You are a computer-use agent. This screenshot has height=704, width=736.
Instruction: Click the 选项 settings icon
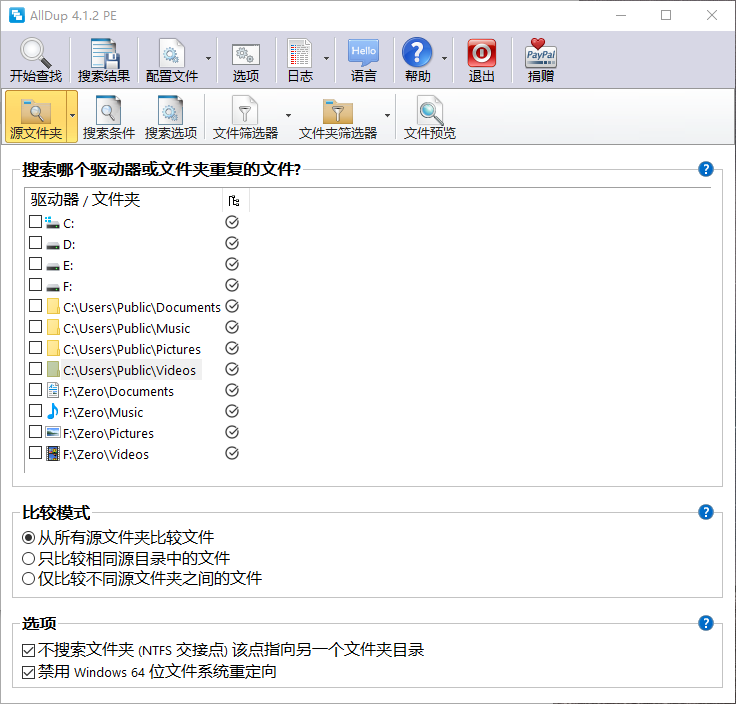[246, 54]
